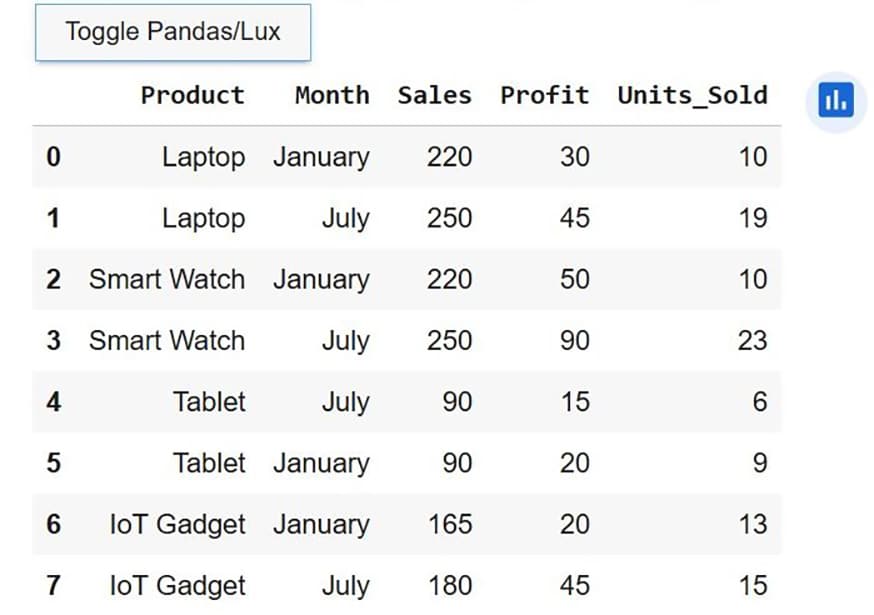Click the Sales value 165

pyautogui.click(x=449, y=524)
